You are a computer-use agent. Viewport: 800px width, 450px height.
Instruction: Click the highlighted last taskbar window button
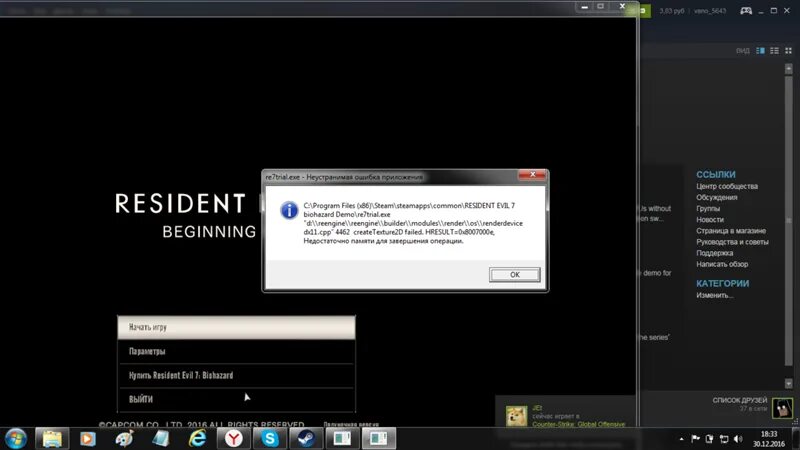(x=379, y=439)
